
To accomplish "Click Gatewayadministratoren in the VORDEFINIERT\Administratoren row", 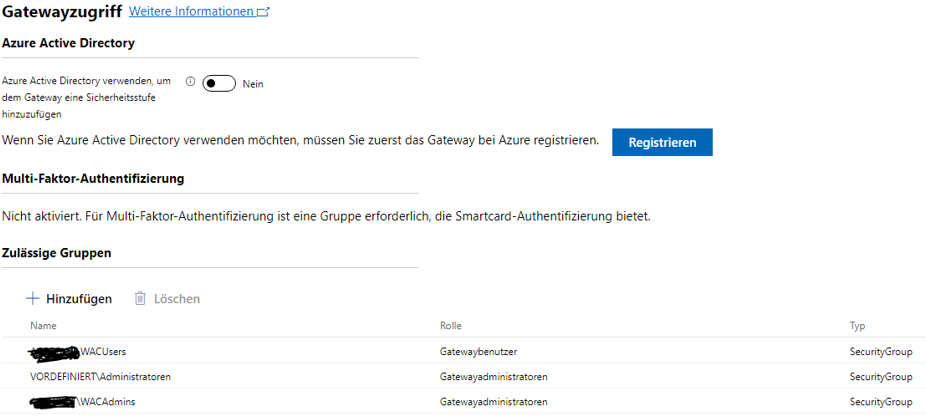I will pyautogui.click(x=493, y=377).
